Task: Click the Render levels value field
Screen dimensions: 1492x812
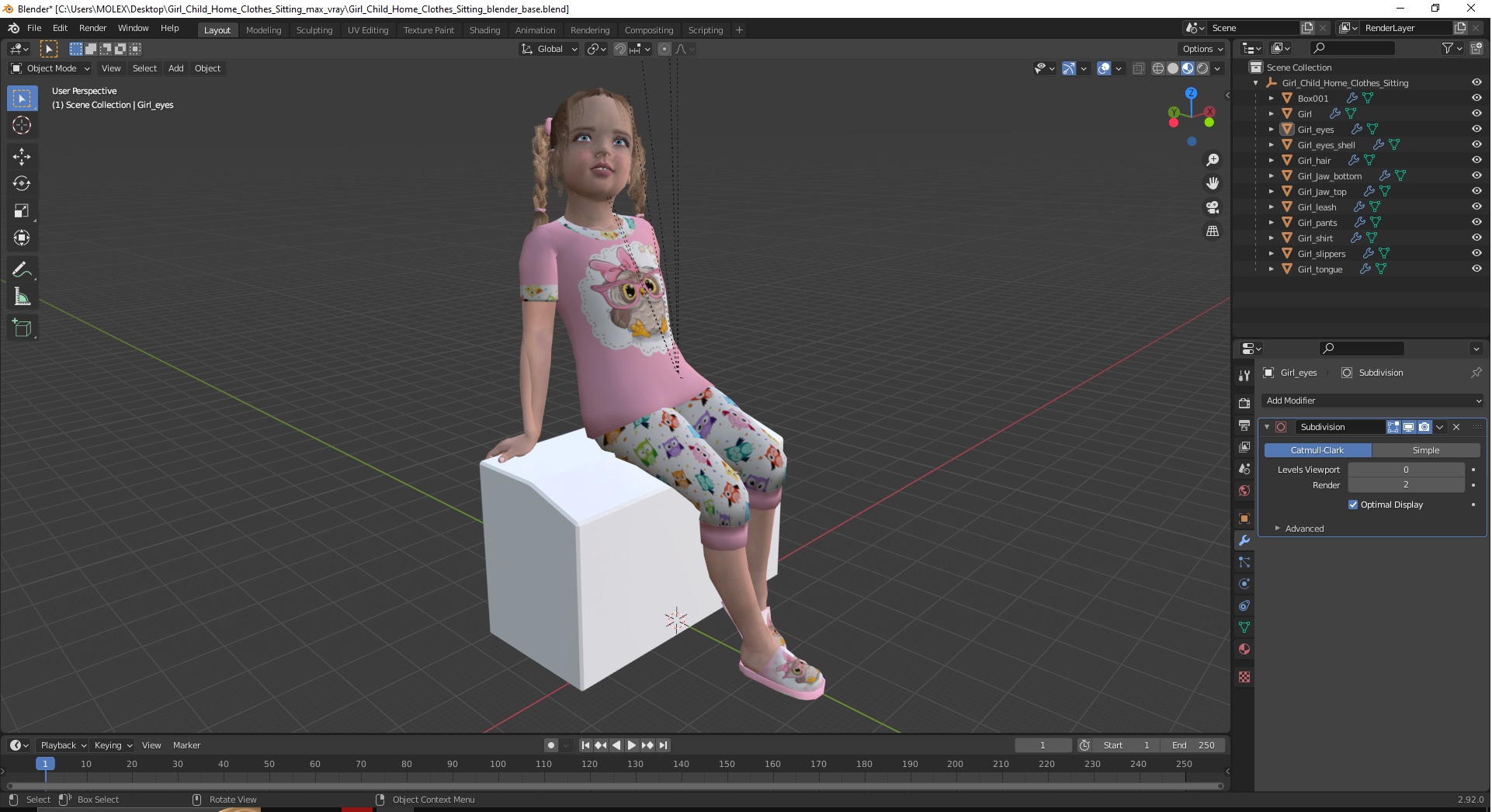Action: [1406, 485]
